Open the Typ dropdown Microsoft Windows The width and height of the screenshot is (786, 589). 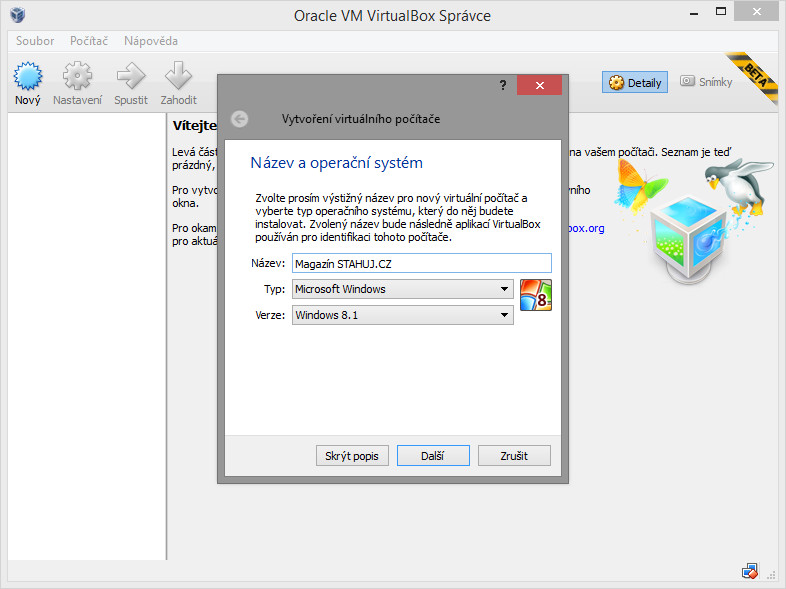point(403,289)
